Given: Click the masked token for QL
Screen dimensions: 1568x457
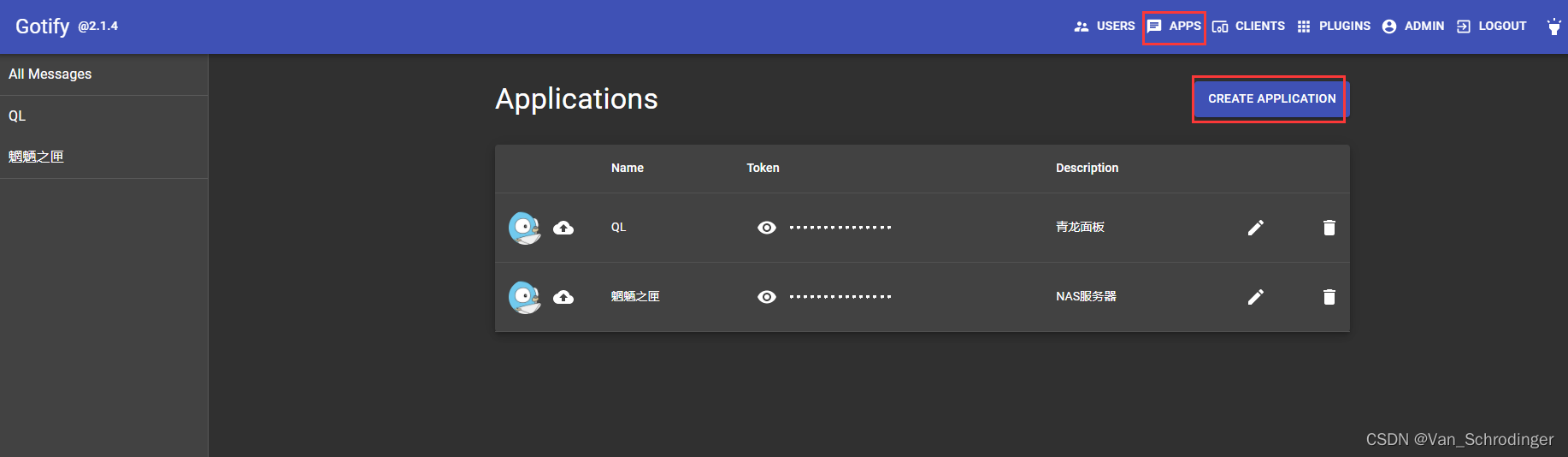Looking at the screenshot, I should (840, 228).
